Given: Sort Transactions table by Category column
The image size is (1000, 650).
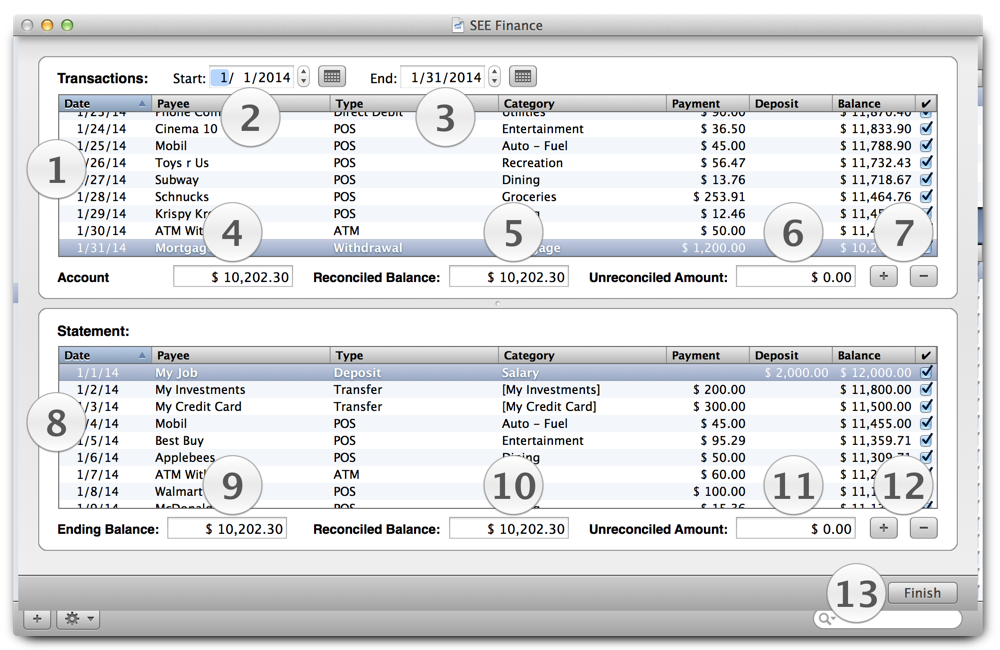Looking at the screenshot, I should (x=582, y=103).
